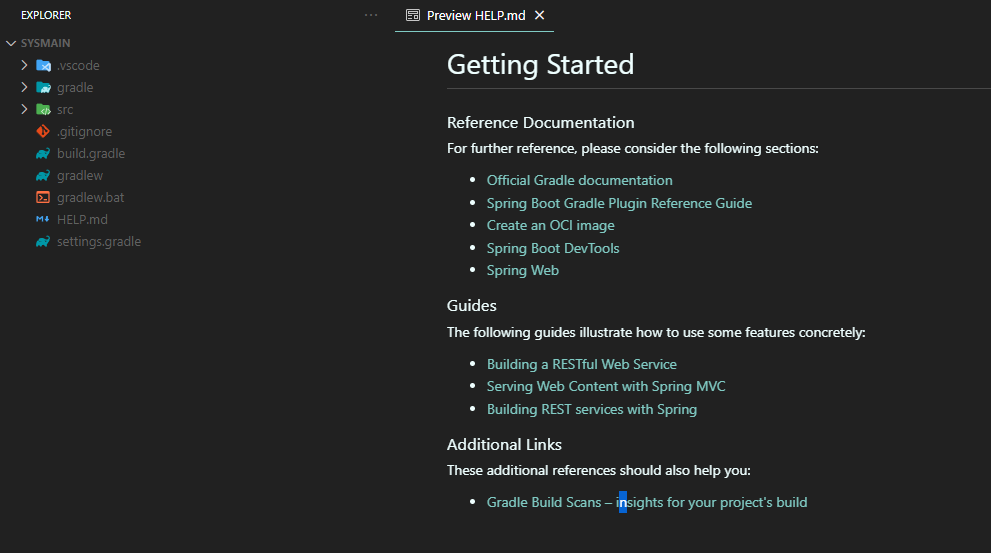The width and height of the screenshot is (991, 553).
Task: Click the gradlew.bat terminal icon
Action: (43, 197)
